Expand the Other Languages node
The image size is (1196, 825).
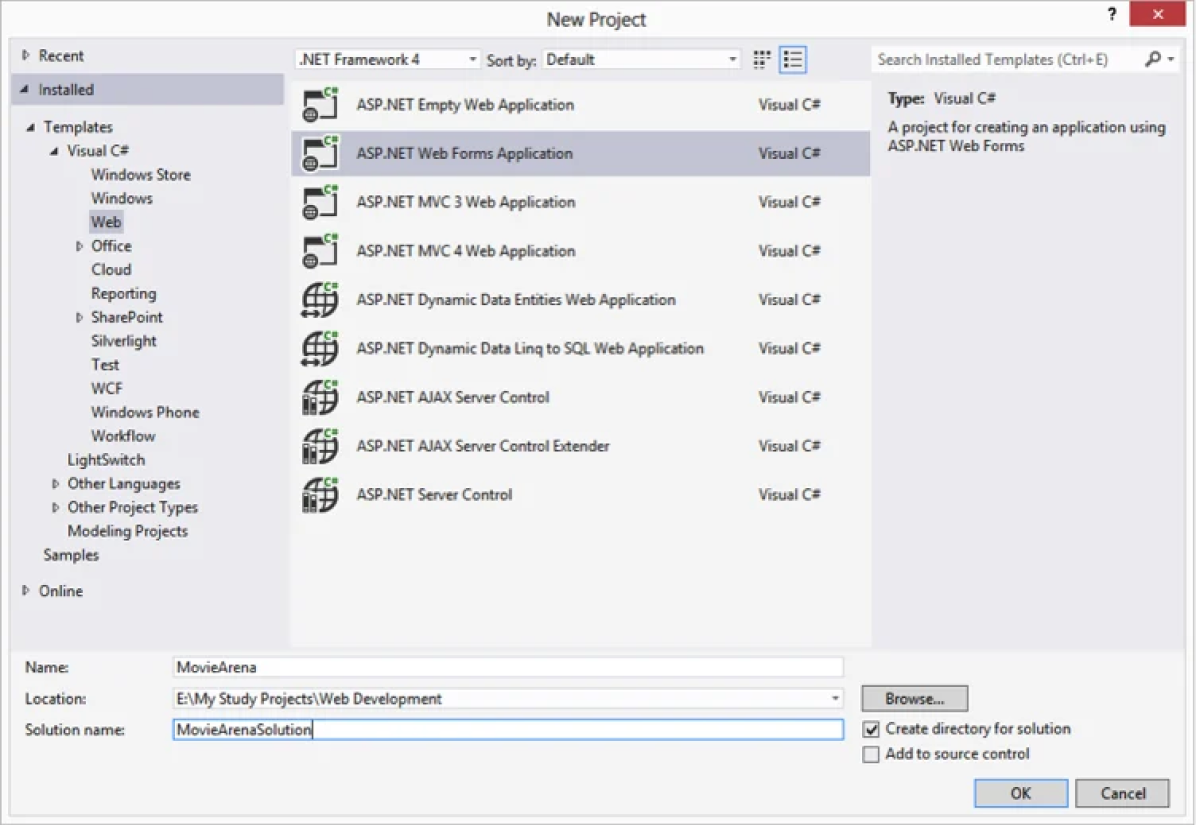(56, 483)
